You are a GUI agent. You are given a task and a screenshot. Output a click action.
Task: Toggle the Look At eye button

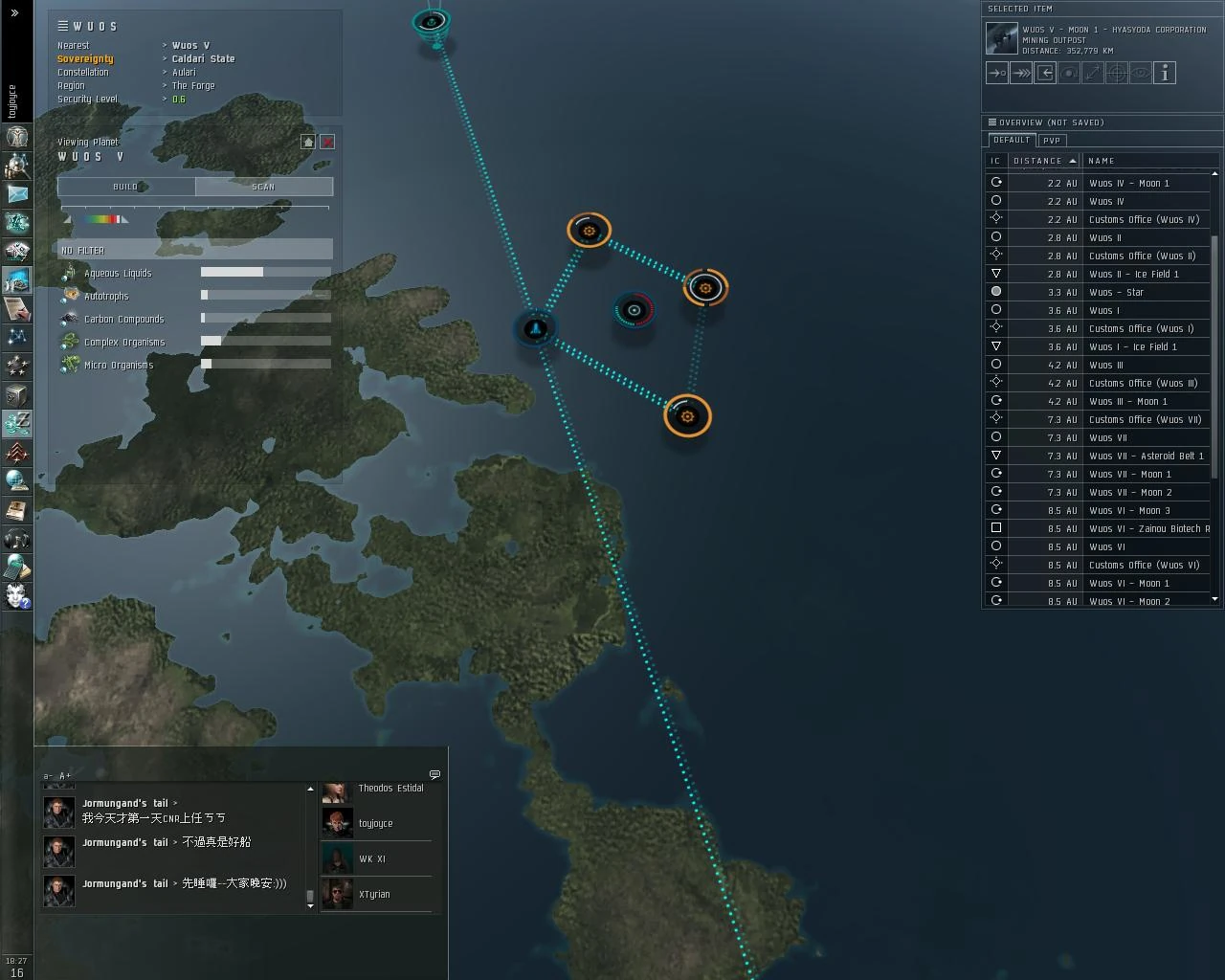[1141, 73]
